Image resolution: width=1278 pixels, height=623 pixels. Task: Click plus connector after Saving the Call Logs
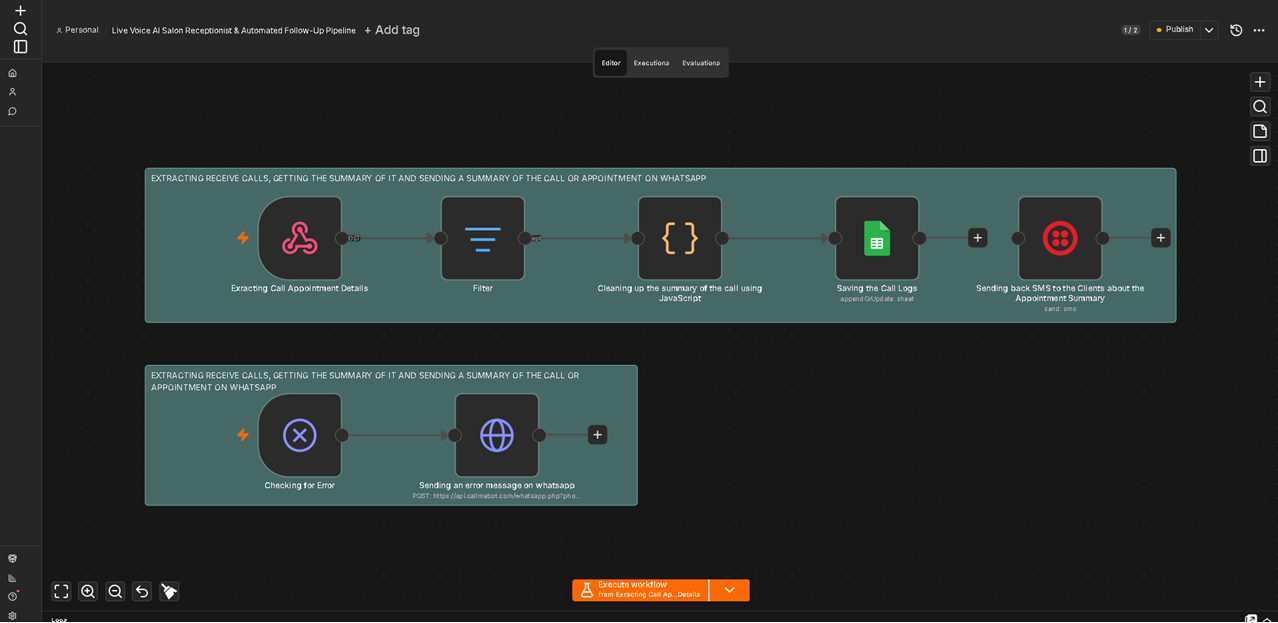[978, 238]
